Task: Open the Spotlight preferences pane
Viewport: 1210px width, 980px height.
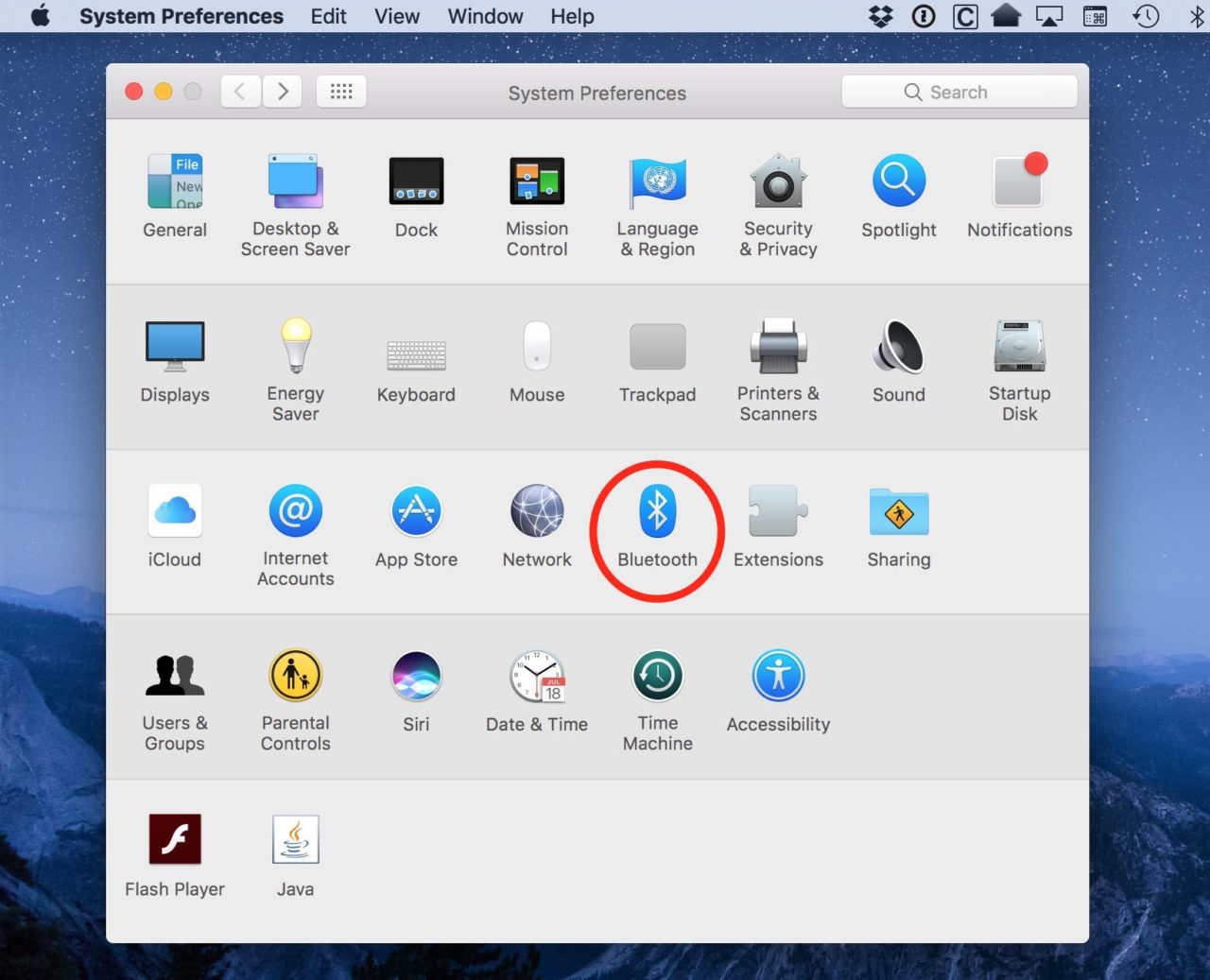Action: coord(899,197)
